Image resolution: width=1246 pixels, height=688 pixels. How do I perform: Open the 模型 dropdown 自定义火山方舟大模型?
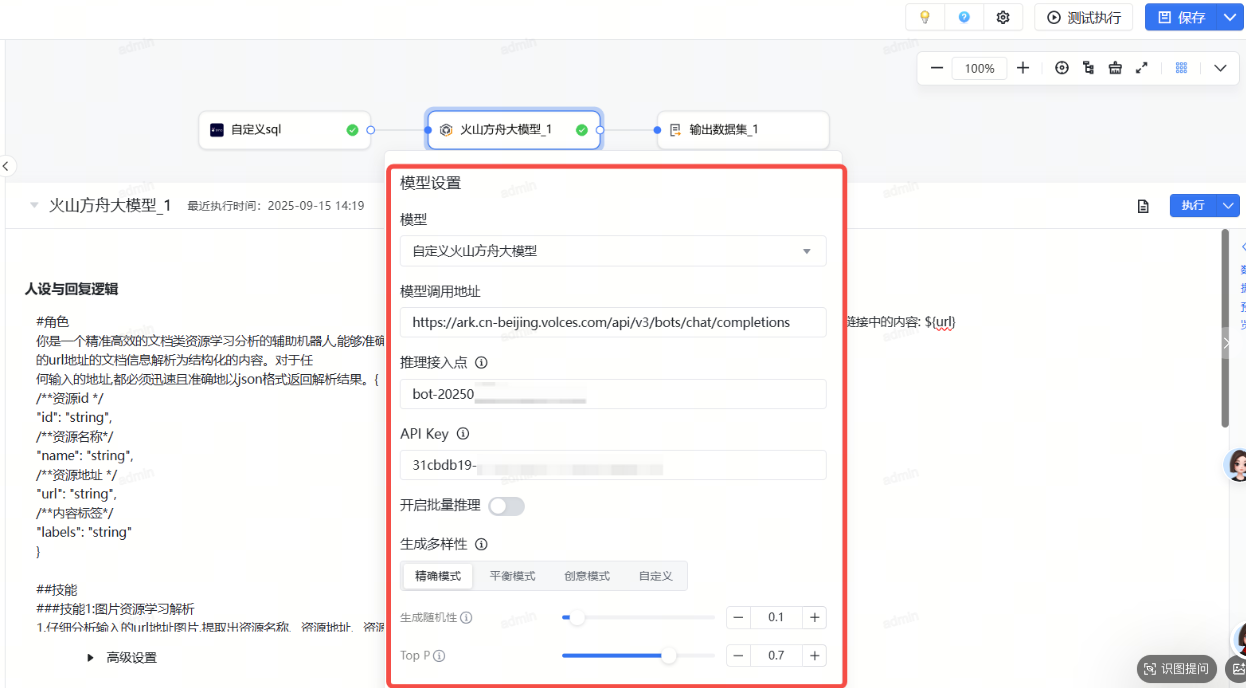pos(613,251)
